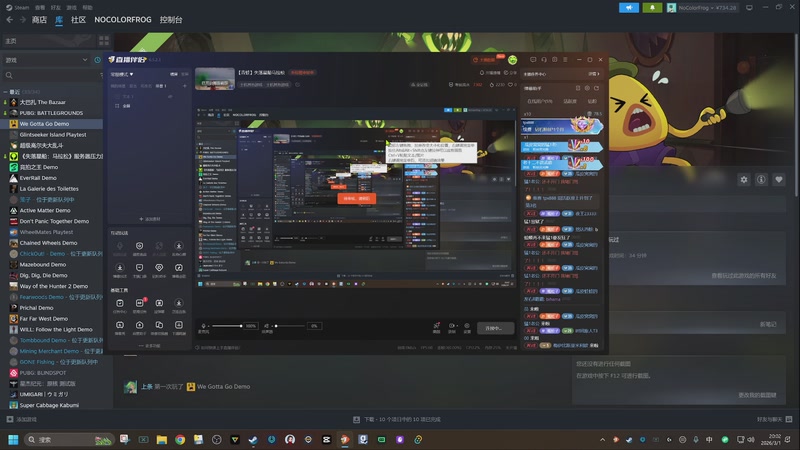Mute the microphone icon by its volume slider
This screenshot has height=450, width=800.
[x=204, y=326]
